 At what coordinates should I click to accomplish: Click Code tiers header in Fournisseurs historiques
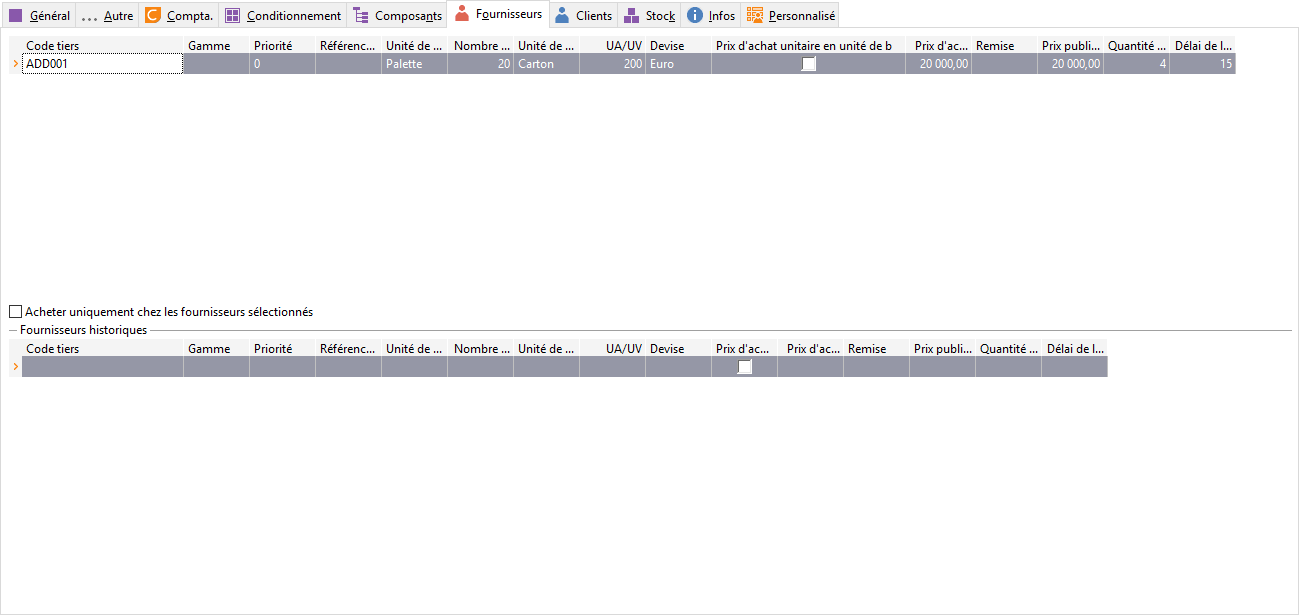point(102,349)
